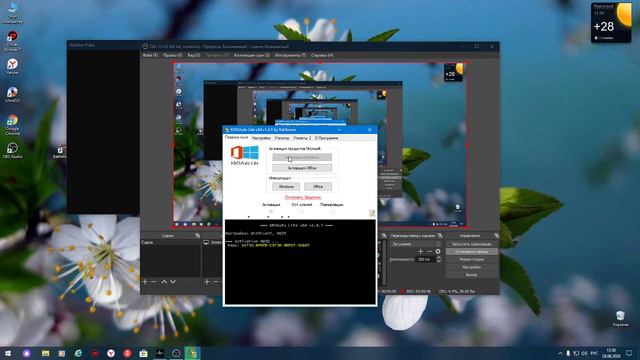Screen dimensions: 640x360
Task: Open the View menu in OBS
Action: click(194, 55)
